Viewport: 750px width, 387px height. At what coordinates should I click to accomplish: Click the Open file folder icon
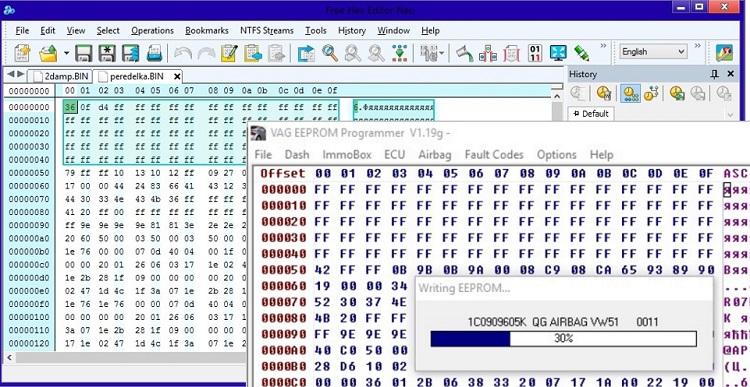coord(48,53)
